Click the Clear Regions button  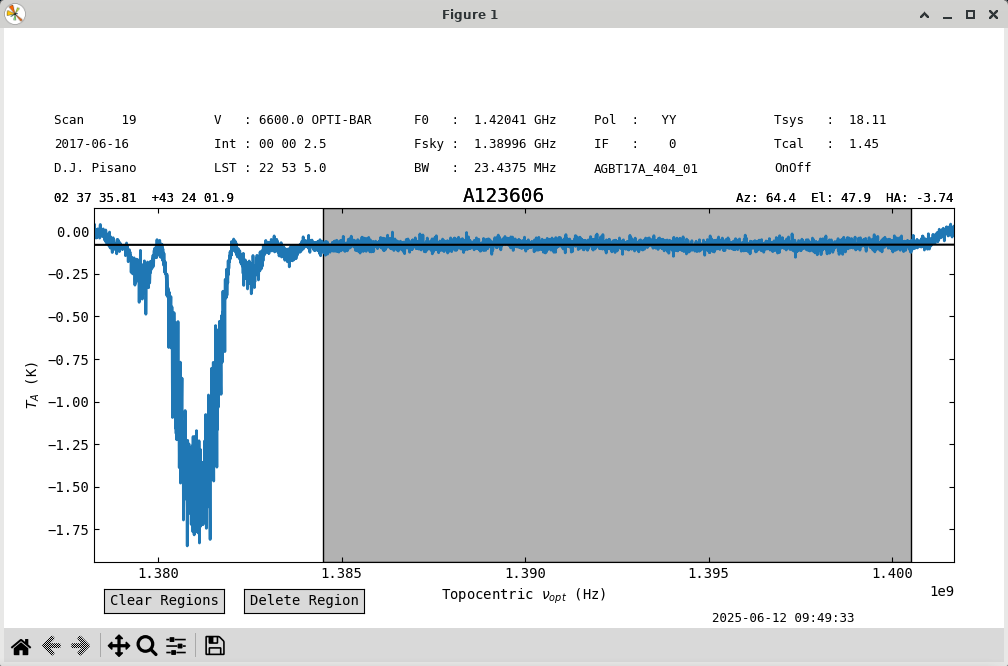pyautogui.click(x=165, y=601)
